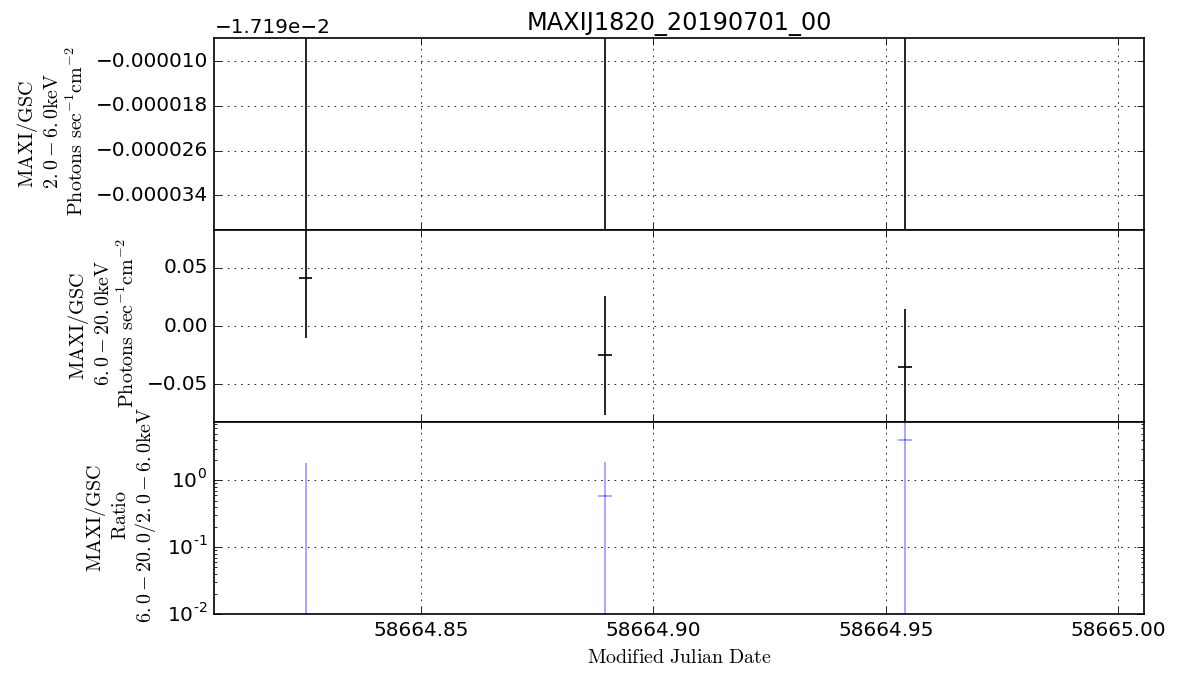Click the third 6–20 keV data point near −0.035

click(905, 367)
